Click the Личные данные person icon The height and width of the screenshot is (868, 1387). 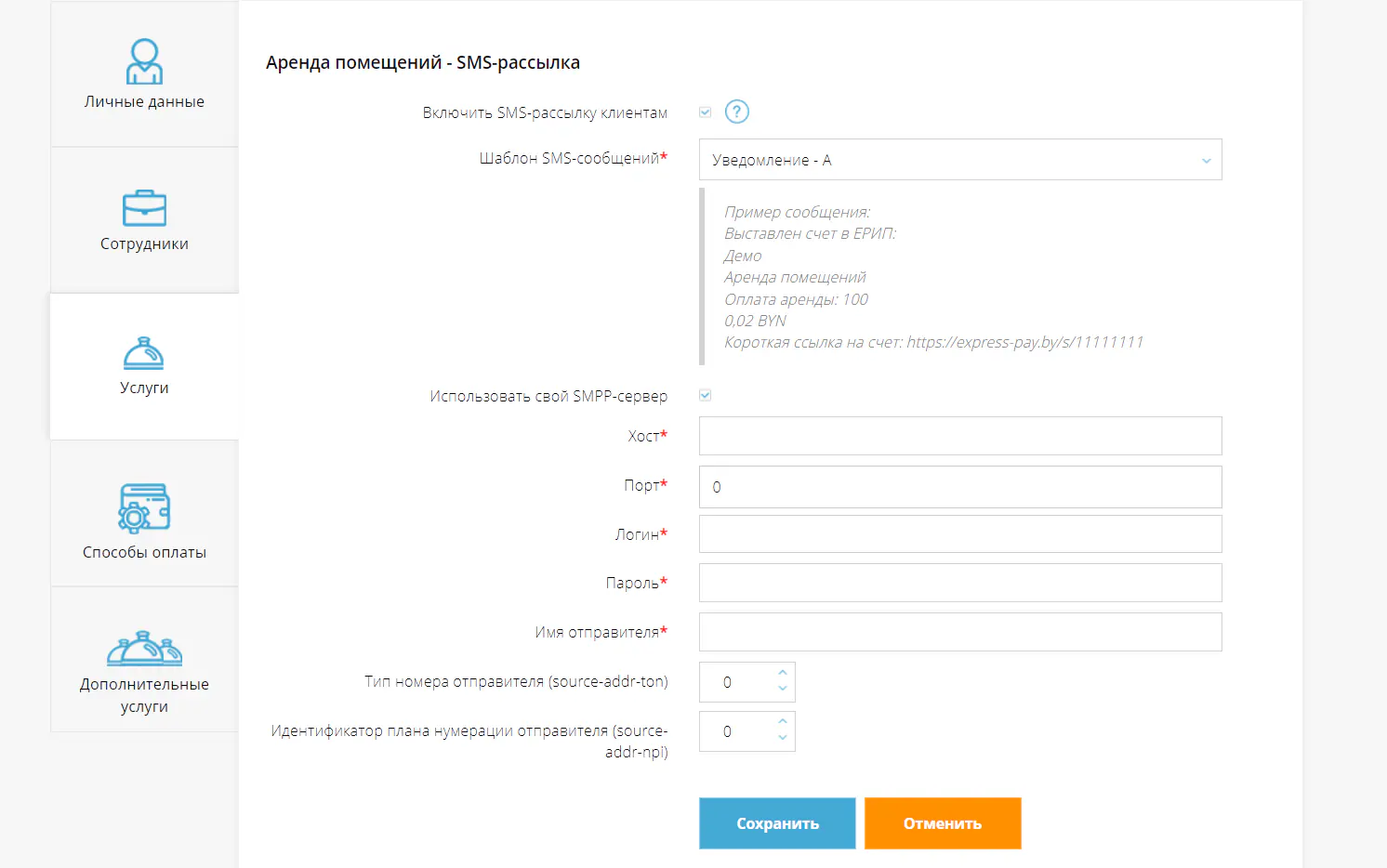click(x=144, y=61)
